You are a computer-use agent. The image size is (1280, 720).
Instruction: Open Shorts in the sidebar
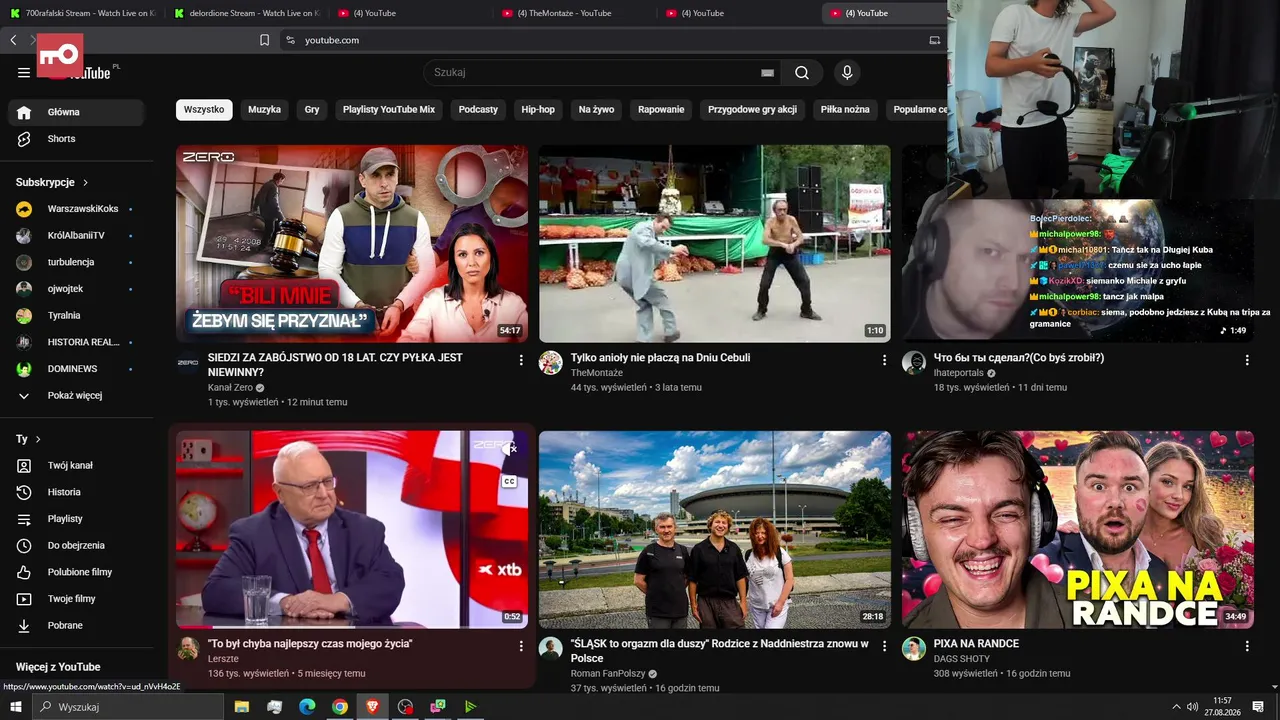click(x=76, y=139)
